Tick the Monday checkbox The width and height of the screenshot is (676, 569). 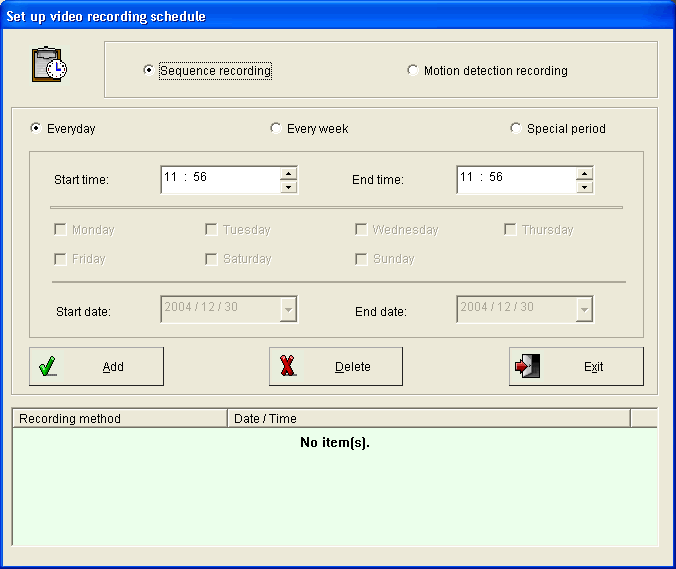pos(61,230)
